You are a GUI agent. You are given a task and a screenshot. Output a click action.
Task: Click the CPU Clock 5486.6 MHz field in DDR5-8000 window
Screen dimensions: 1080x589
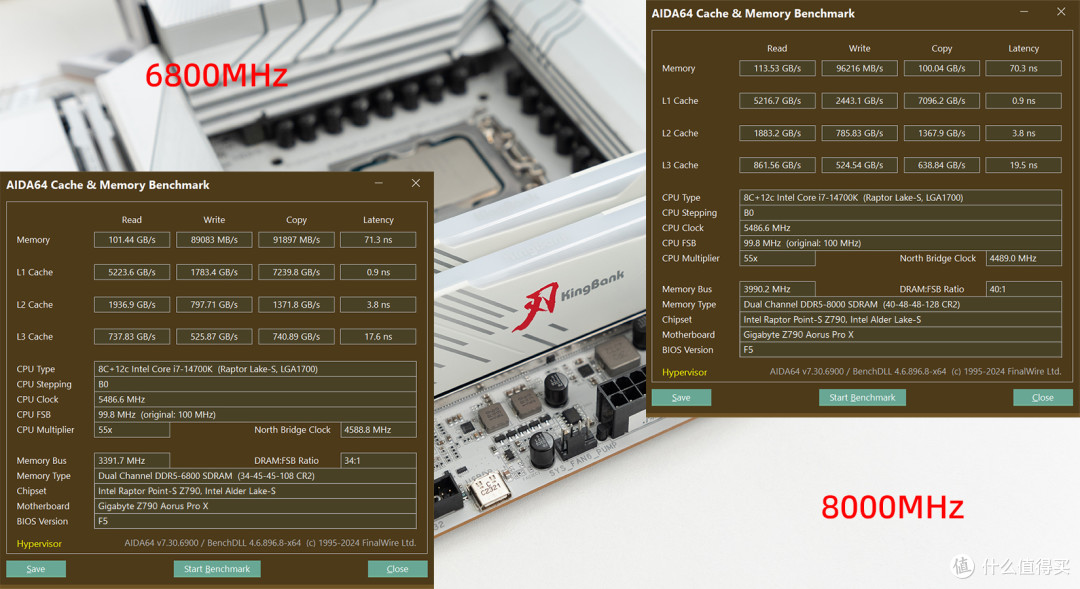point(900,228)
